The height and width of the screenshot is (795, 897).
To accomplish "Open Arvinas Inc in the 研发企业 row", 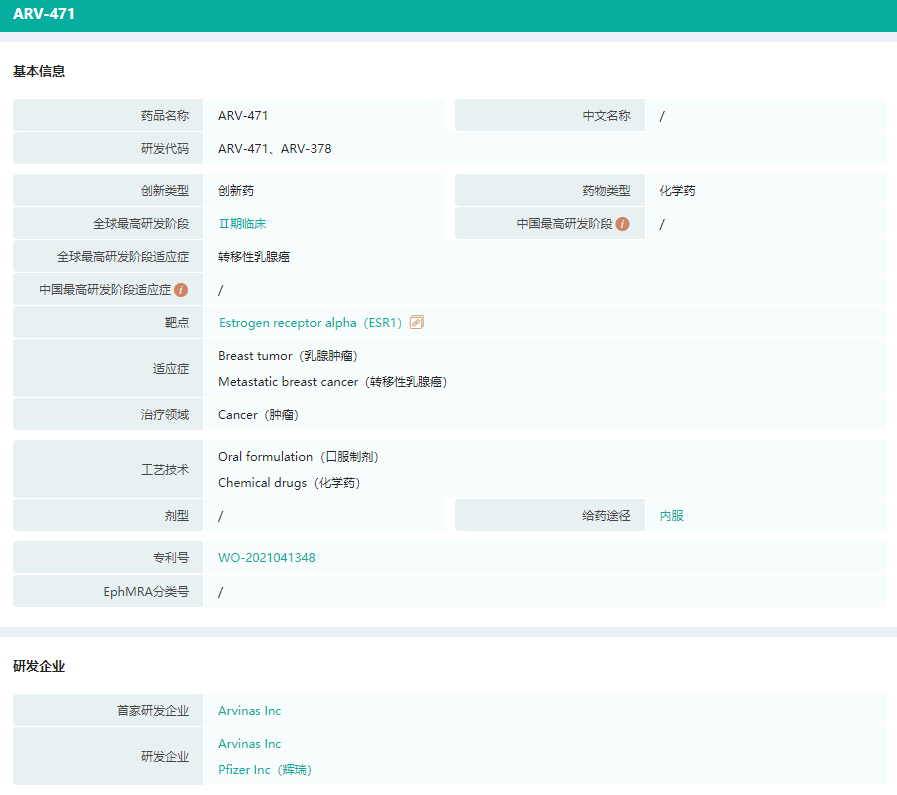I will [250, 744].
